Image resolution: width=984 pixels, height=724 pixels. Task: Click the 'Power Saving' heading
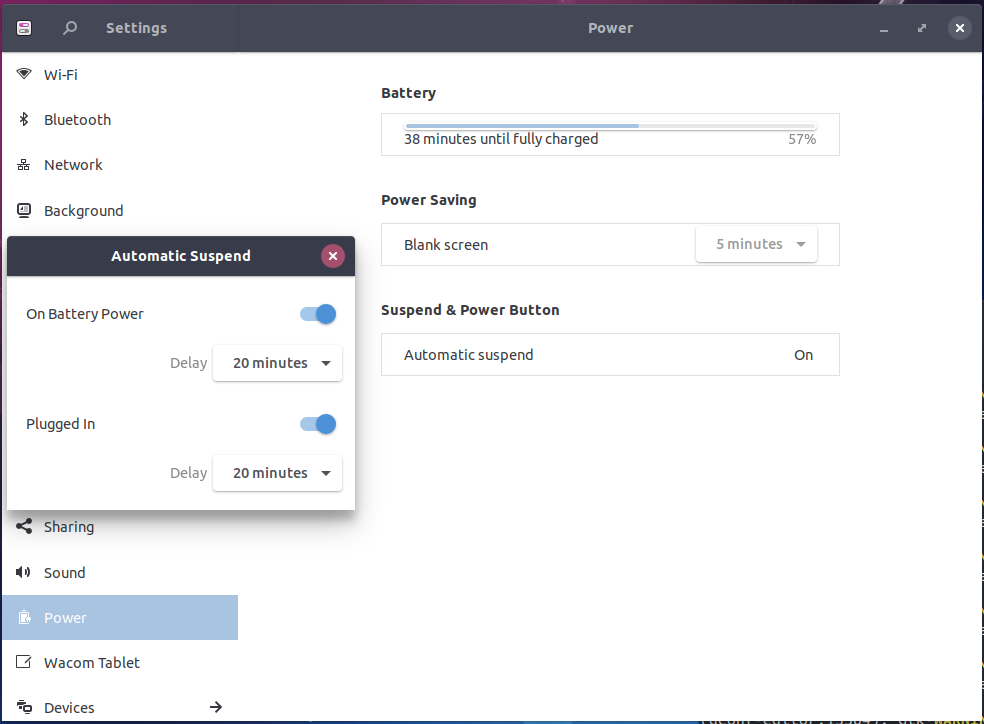429,200
